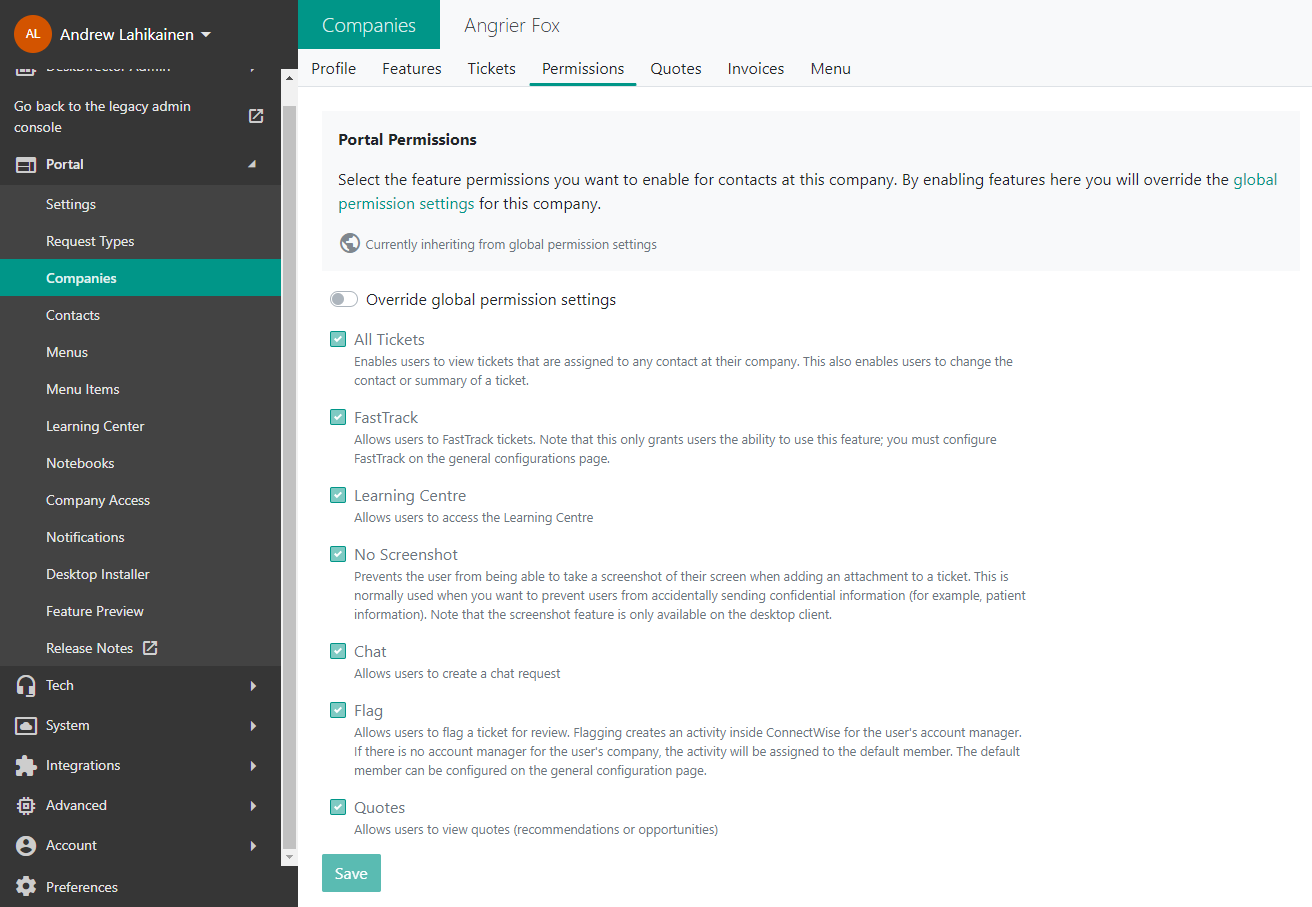The height and width of the screenshot is (907, 1312).
Task: Uncheck the FastTrack permission checkbox
Action: click(338, 417)
